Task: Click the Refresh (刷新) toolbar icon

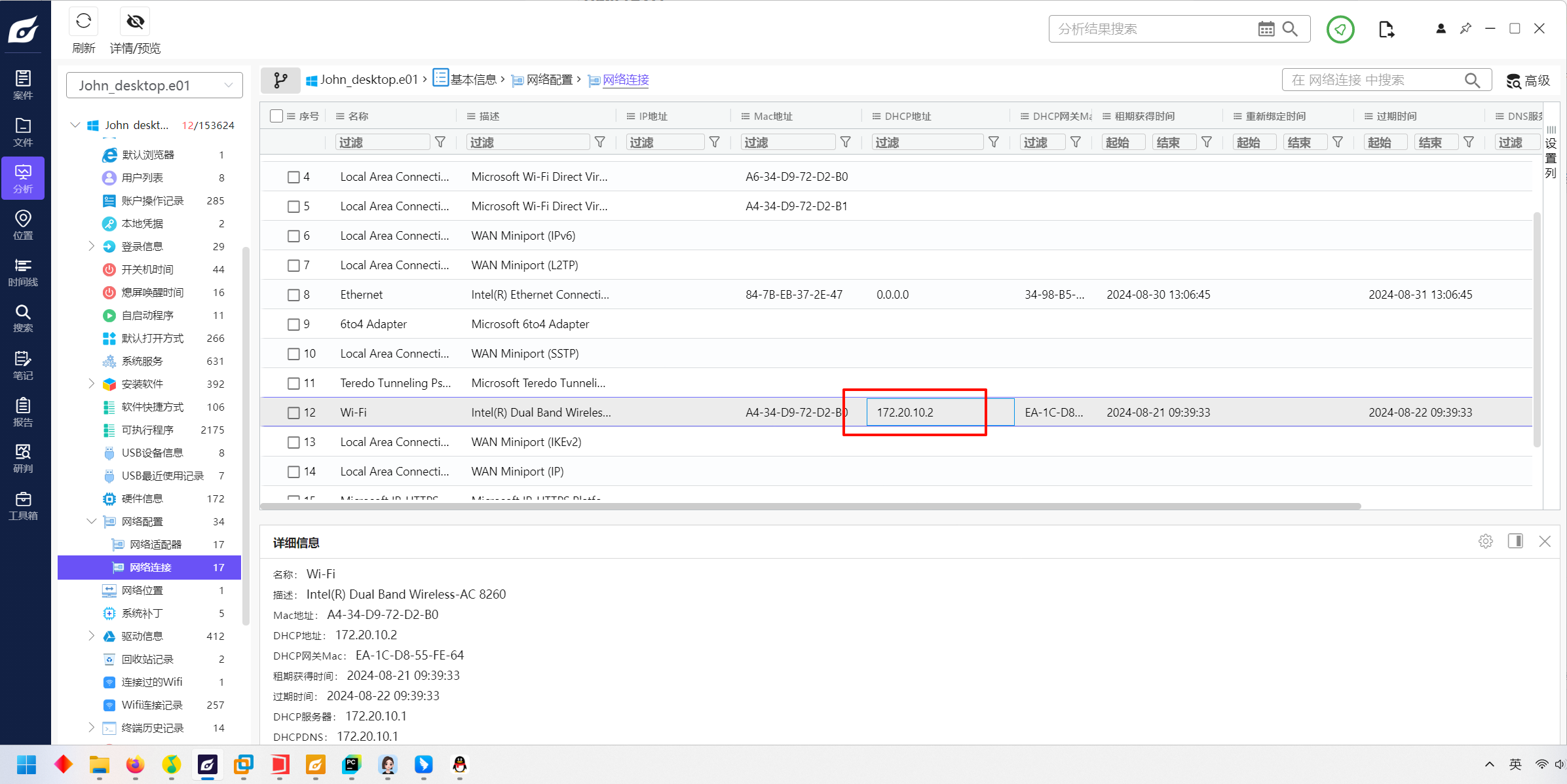Action: click(x=83, y=22)
